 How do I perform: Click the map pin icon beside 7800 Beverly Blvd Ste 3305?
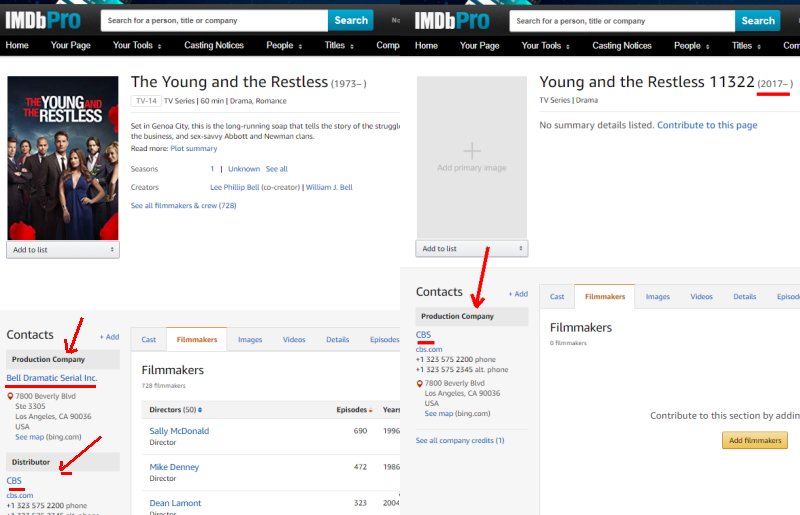[x=10, y=396]
